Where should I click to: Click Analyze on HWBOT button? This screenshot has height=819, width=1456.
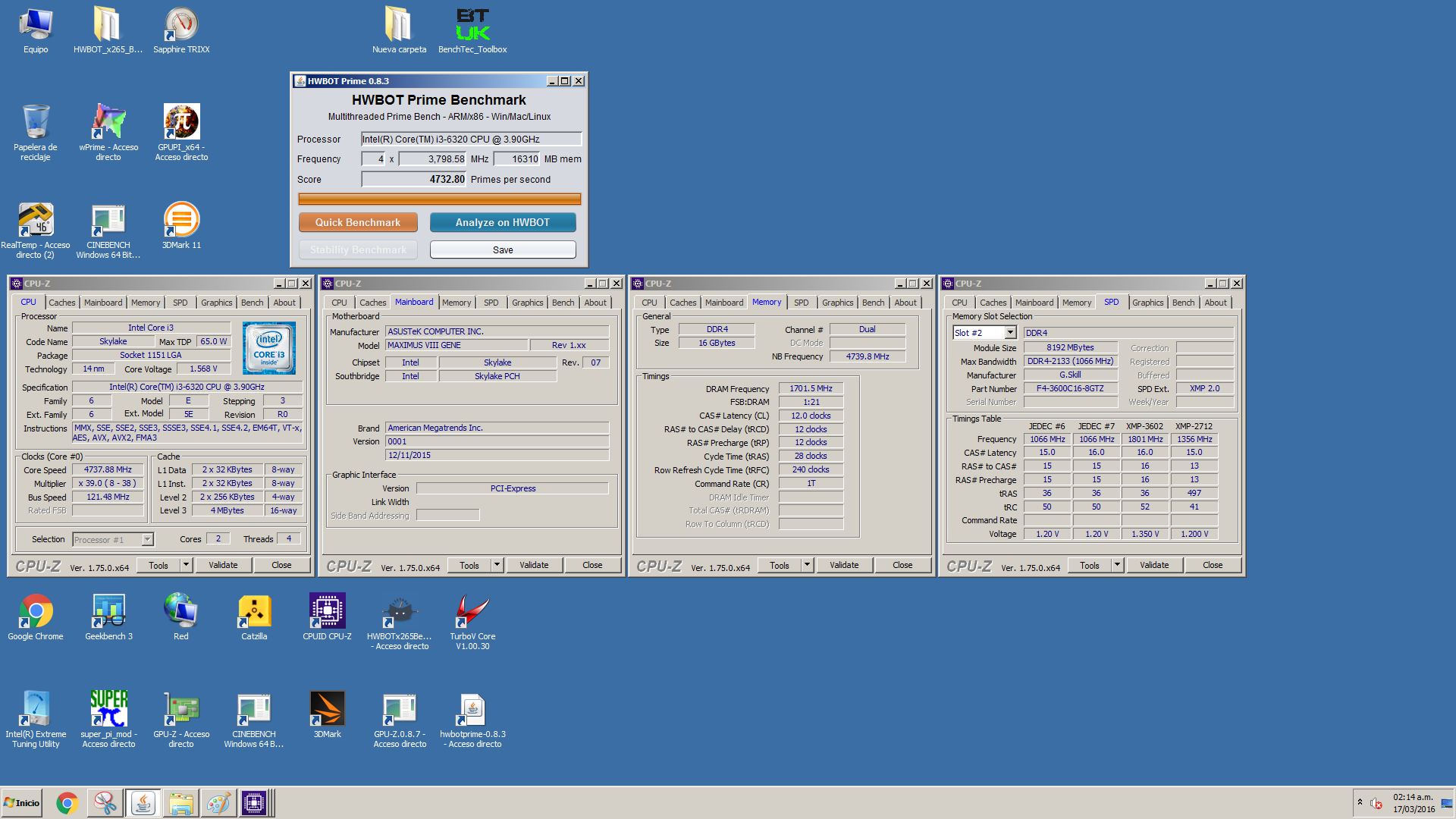tap(503, 222)
